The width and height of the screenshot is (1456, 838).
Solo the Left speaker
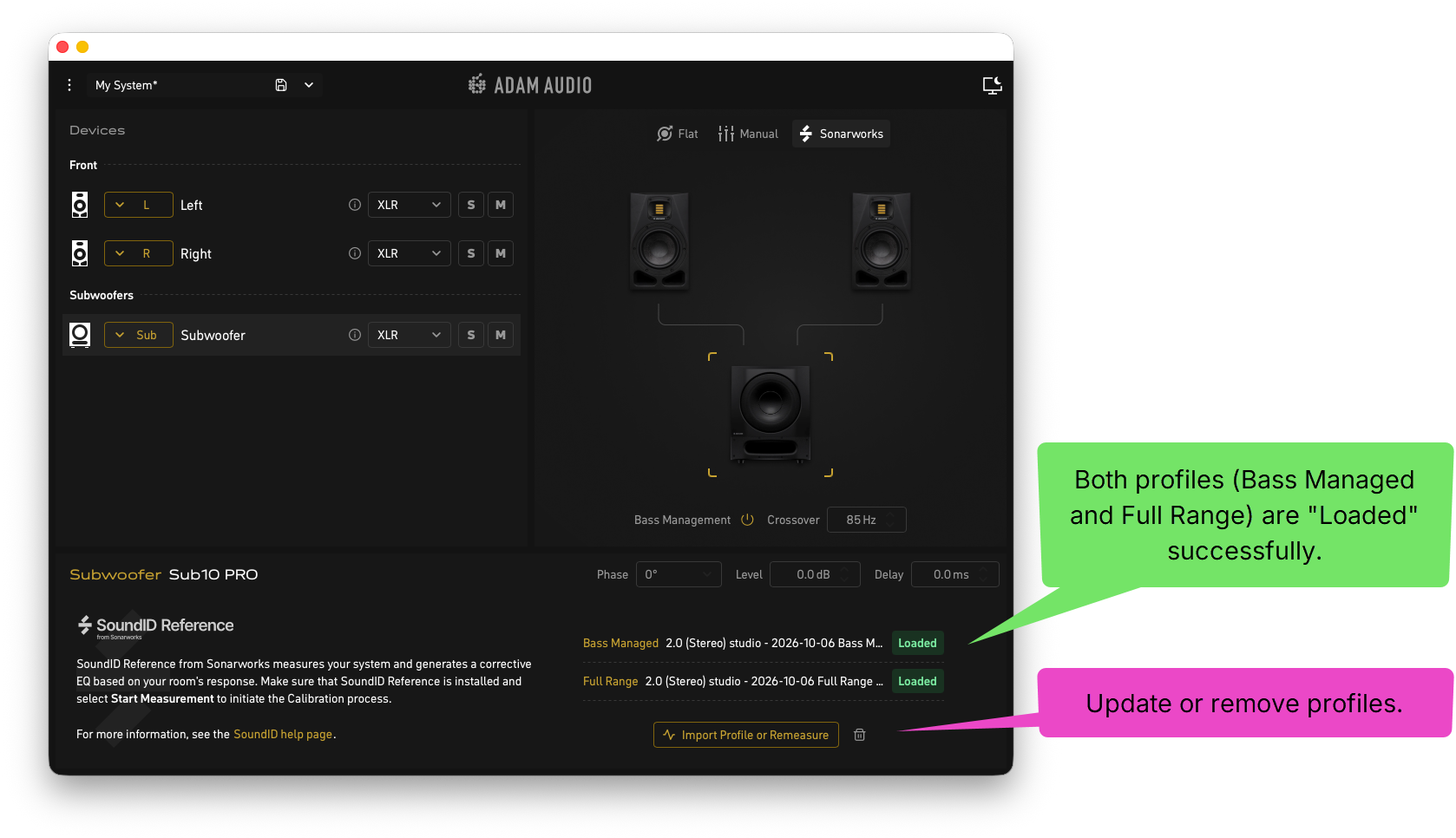click(x=471, y=205)
